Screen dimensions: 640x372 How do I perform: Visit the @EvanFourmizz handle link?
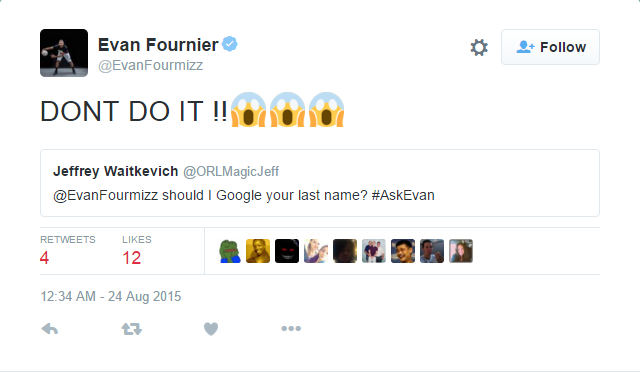click(150, 65)
